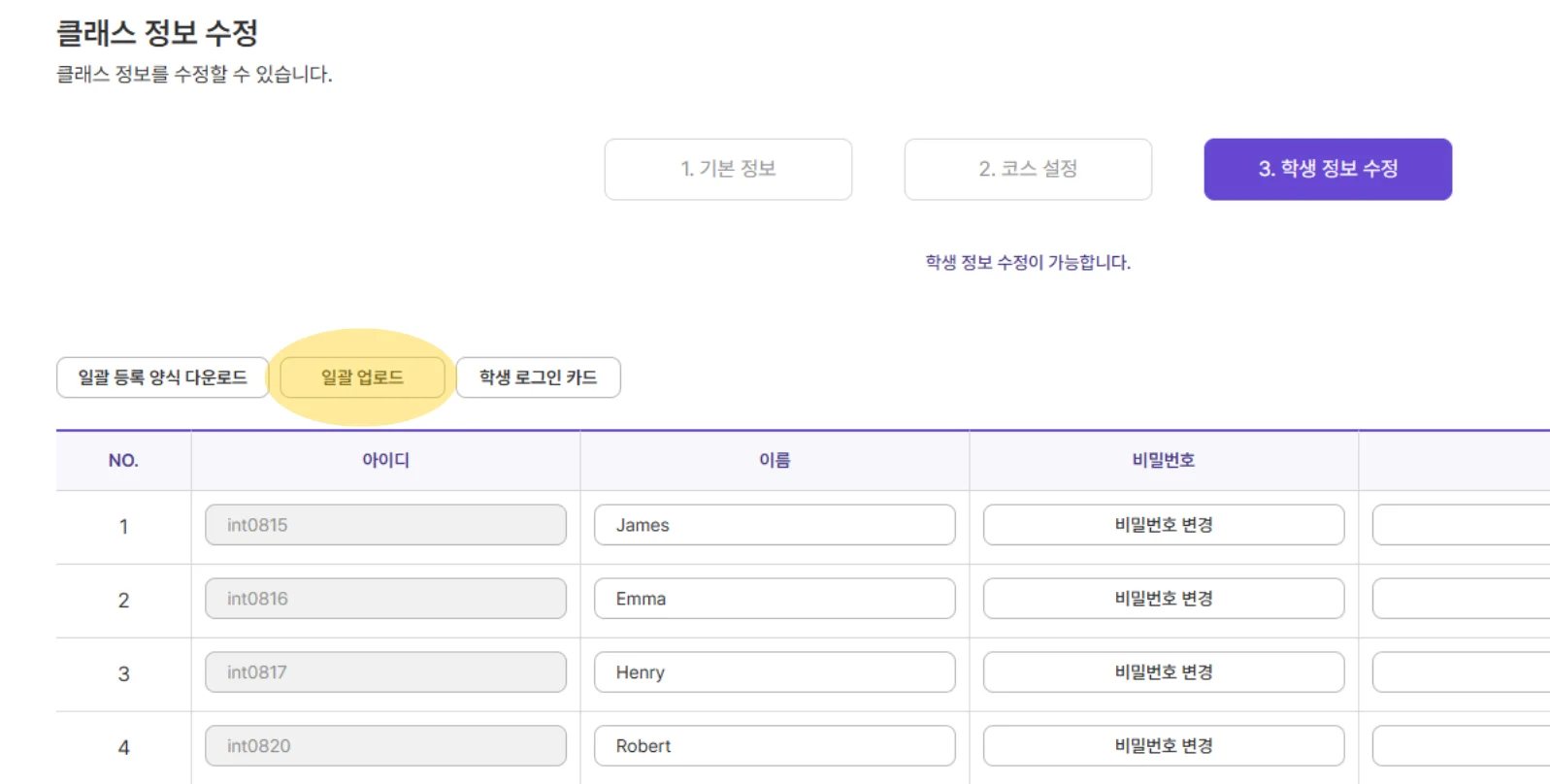
Task: Open 비밀번호 변경 for Robert
Action: point(1163,746)
